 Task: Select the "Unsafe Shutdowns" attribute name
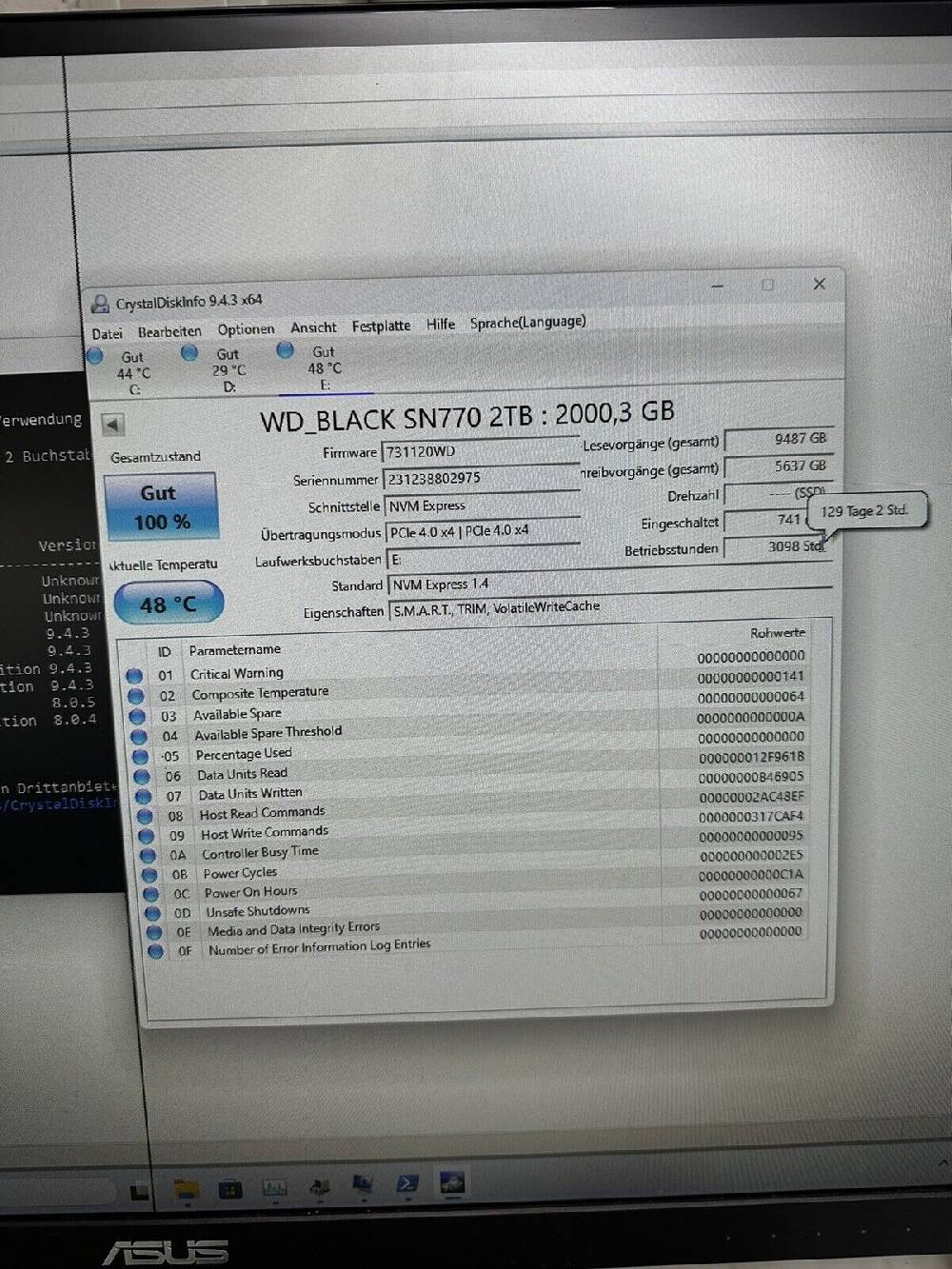[258, 911]
